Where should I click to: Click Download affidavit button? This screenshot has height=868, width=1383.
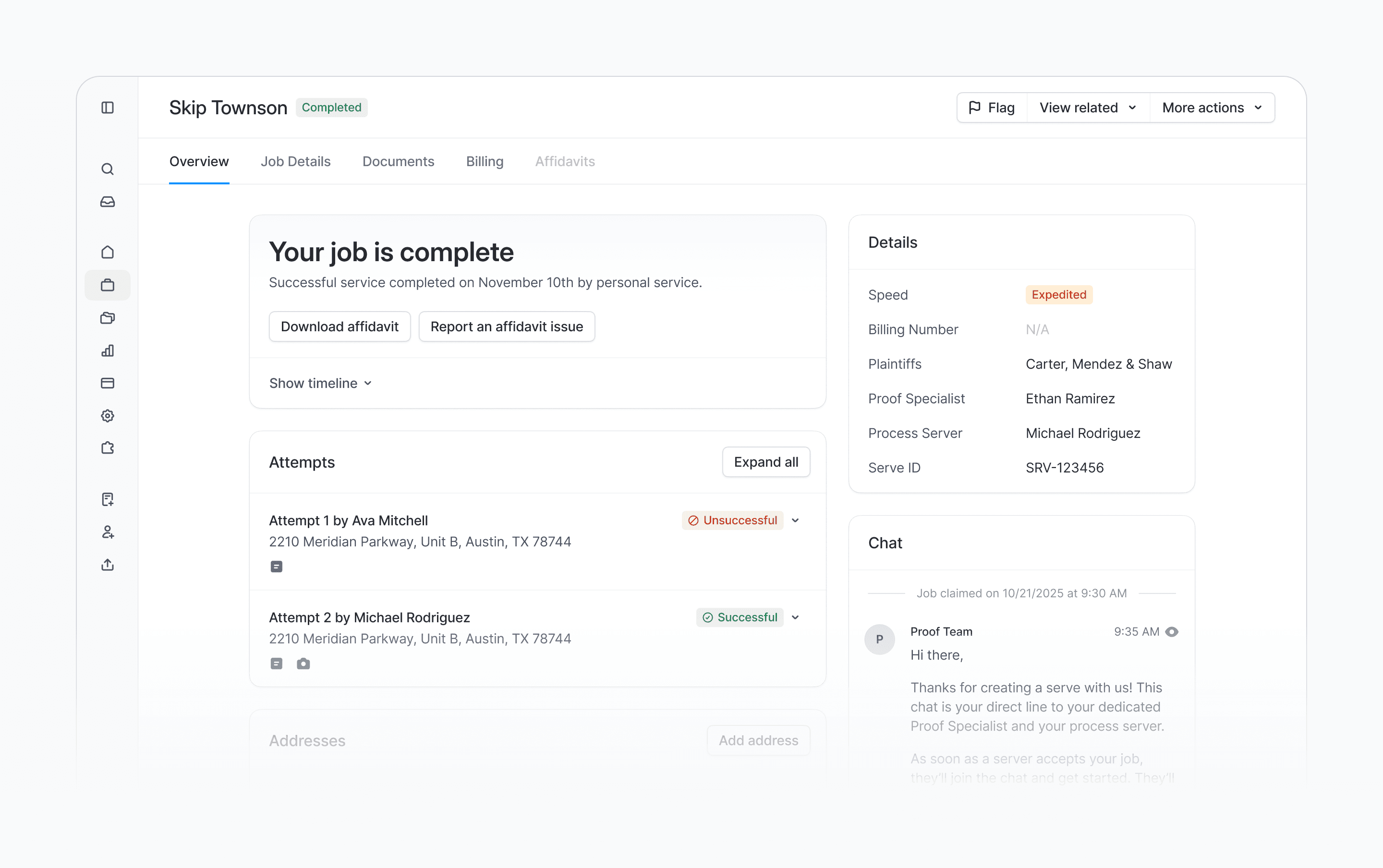click(x=340, y=326)
